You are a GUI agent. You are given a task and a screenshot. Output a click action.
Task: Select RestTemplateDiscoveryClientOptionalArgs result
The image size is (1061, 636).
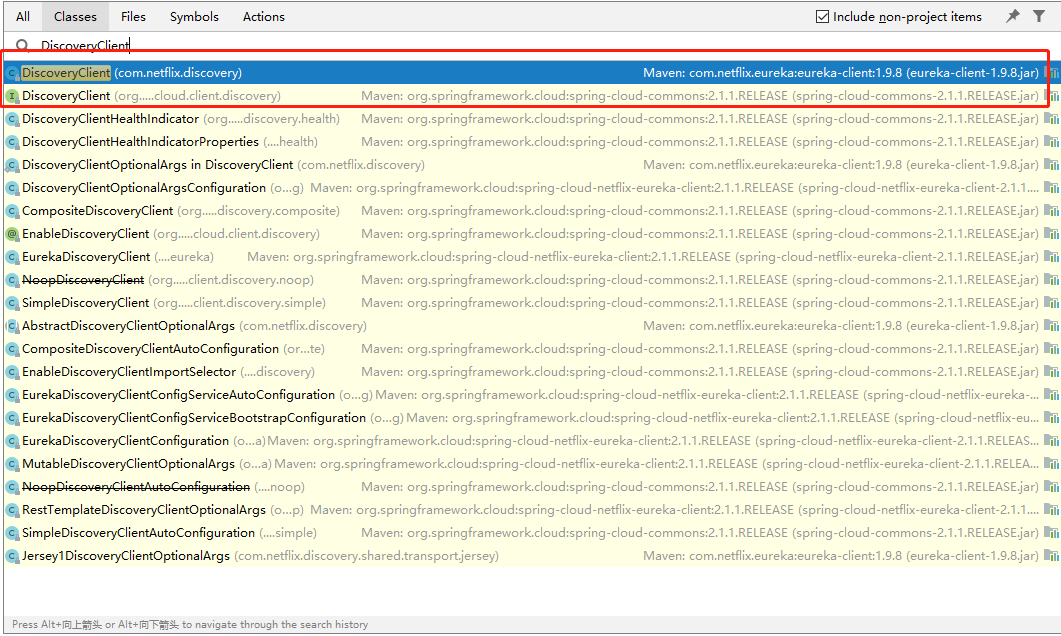531,509
